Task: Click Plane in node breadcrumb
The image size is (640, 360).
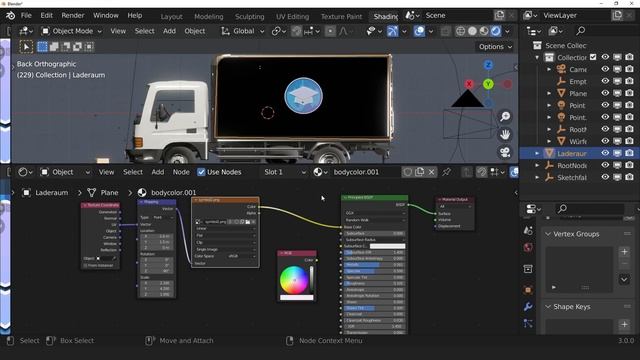Action: [109, 193]
